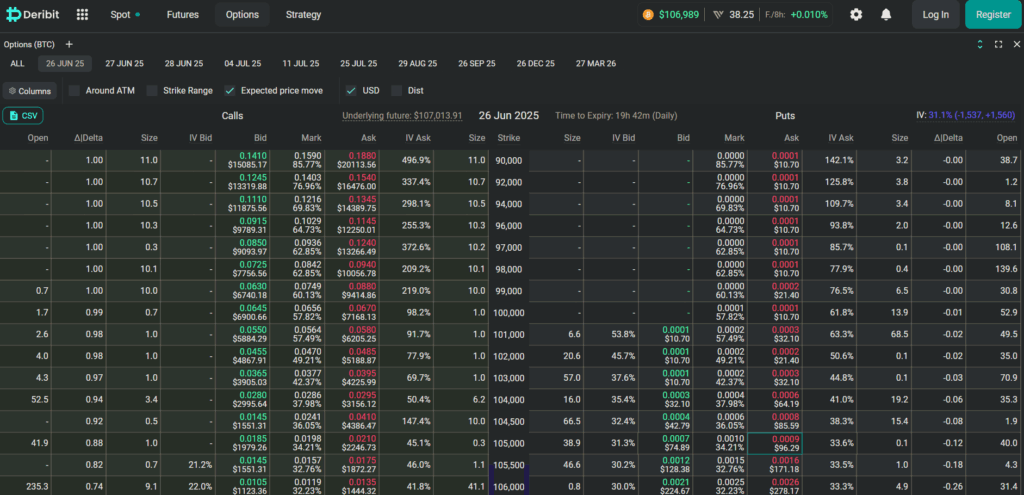Click the Register button

(993, 14)
